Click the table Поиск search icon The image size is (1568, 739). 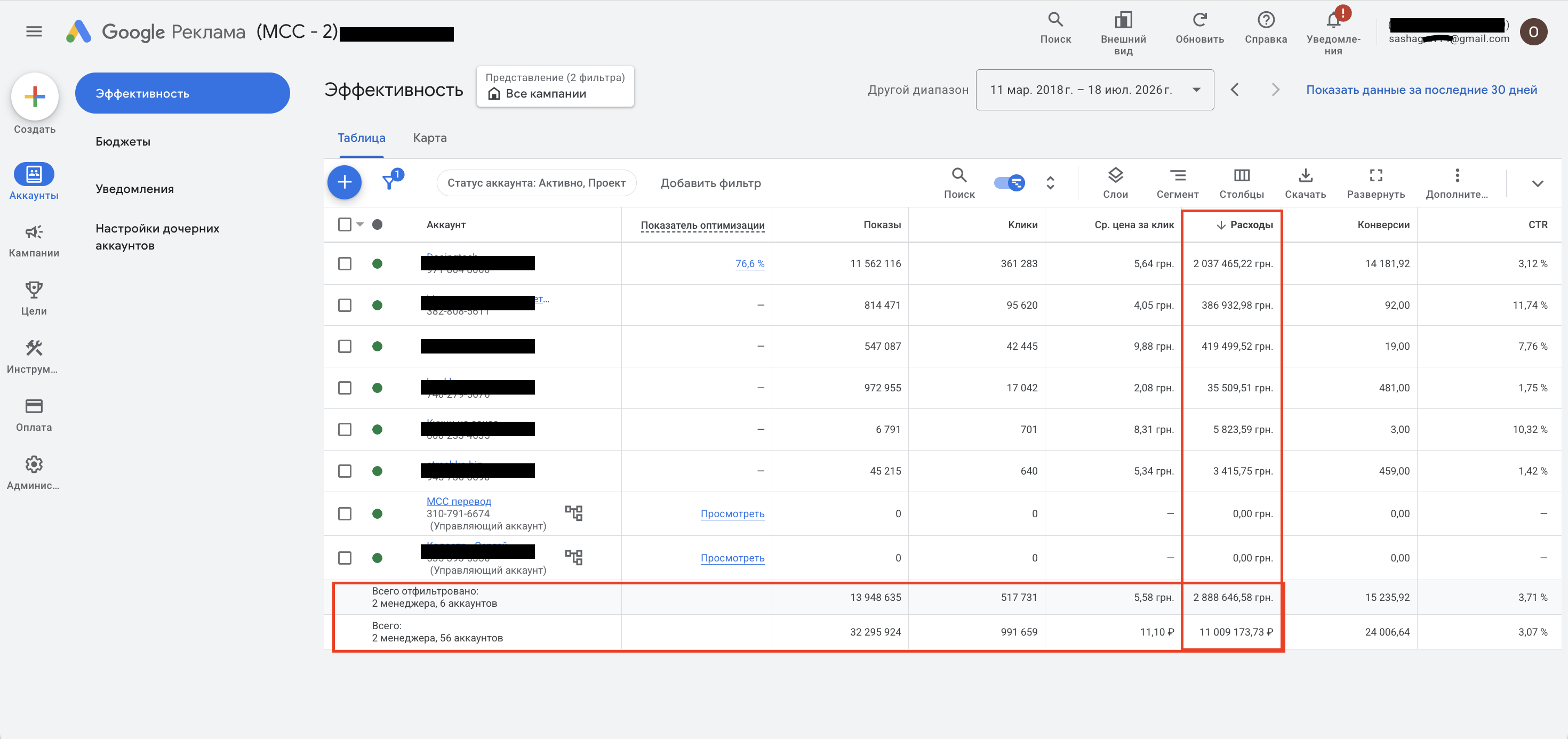tap(959, 183)
